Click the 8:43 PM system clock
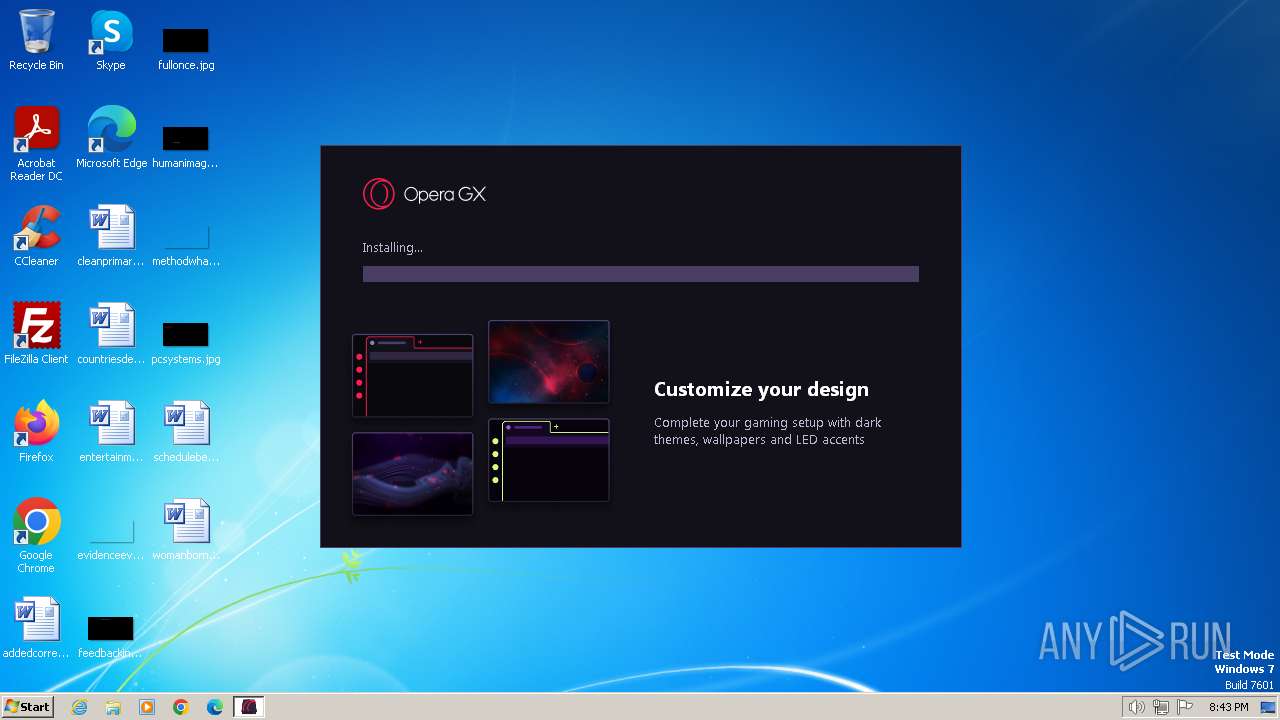 tap(1228, 707)
